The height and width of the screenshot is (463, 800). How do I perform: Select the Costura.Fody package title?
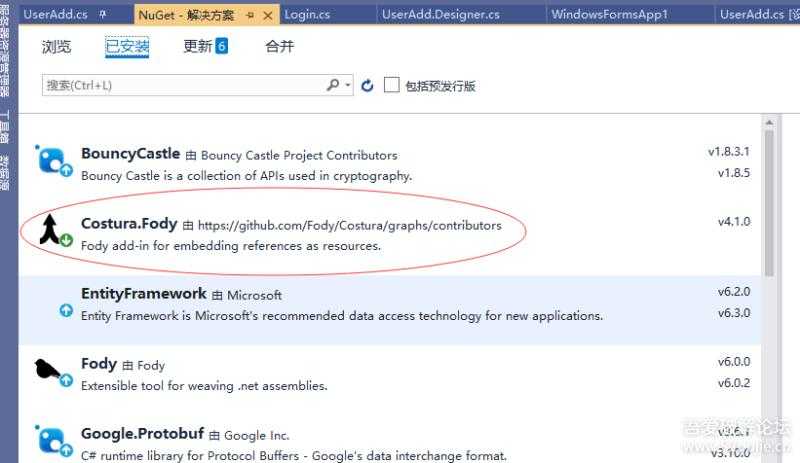(129, 224)
